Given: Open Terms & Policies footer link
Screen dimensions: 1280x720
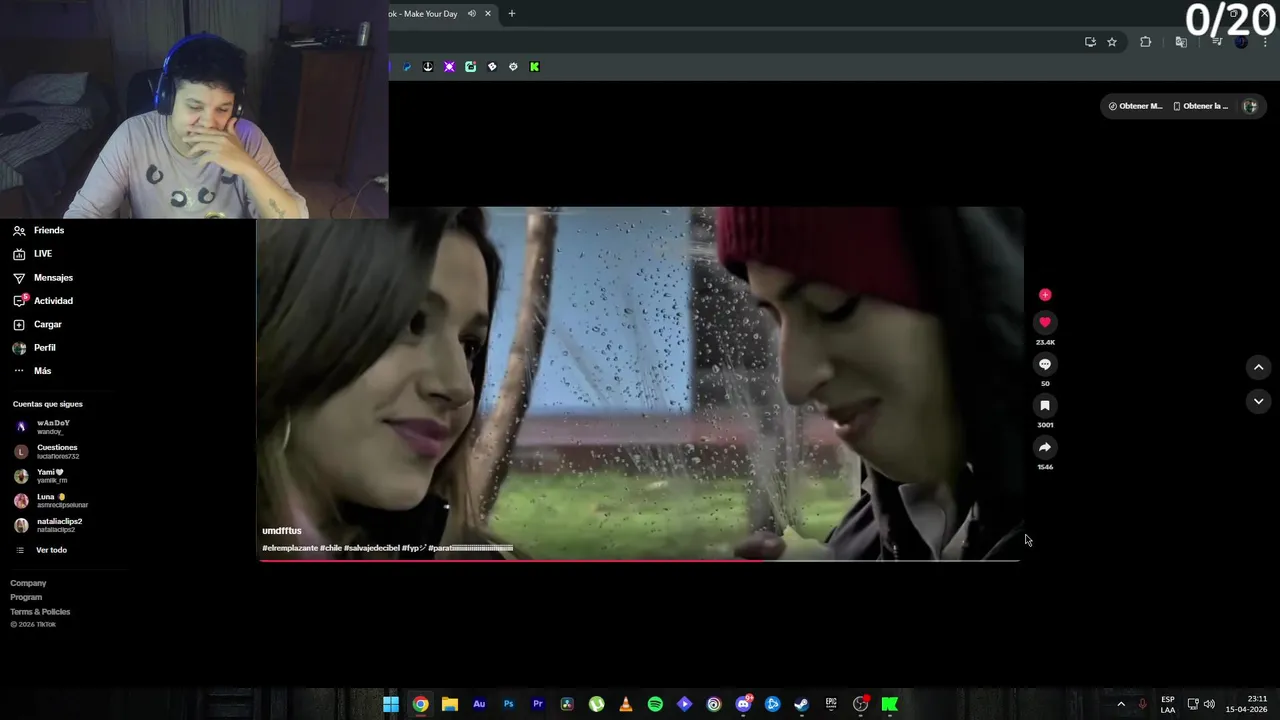Looking at the screenshot, I should pos(40,612).
